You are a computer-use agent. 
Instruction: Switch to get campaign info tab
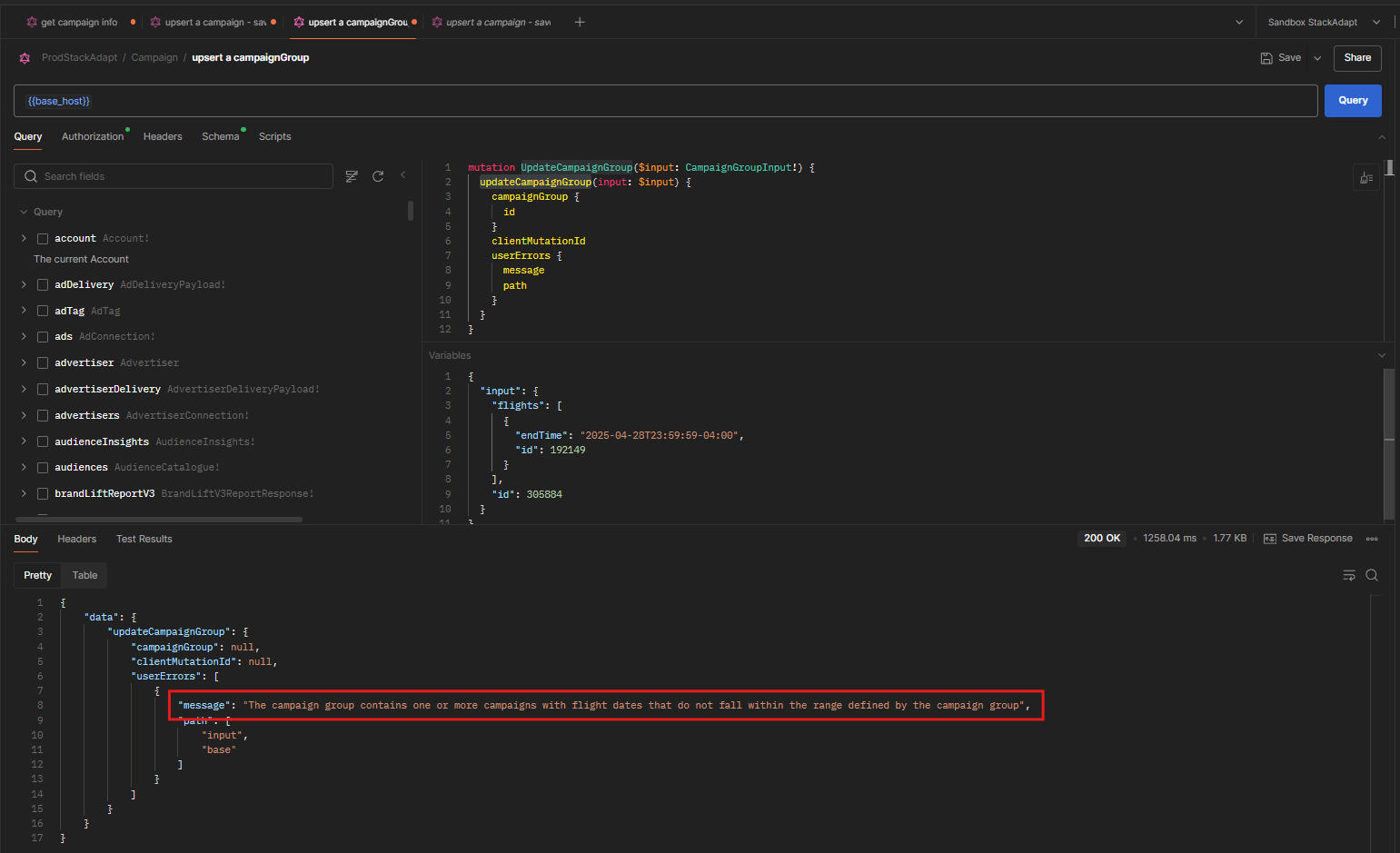(79, 22)
